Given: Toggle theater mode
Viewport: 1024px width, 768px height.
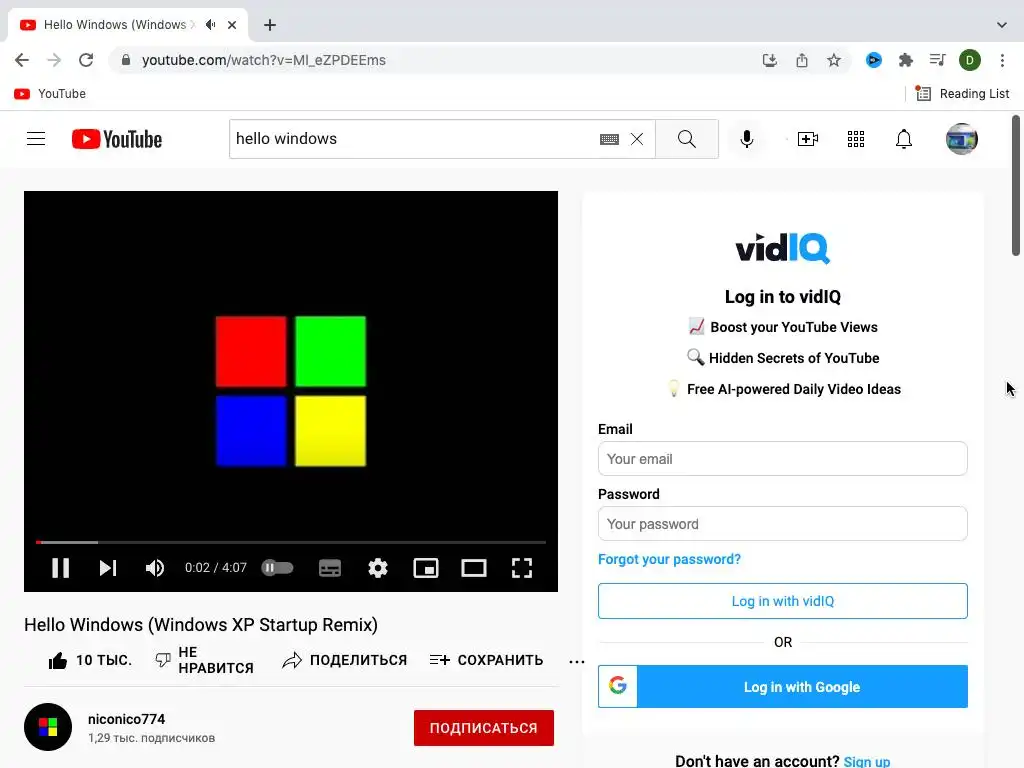Looking at the screenshot, I should coord(473,568).
